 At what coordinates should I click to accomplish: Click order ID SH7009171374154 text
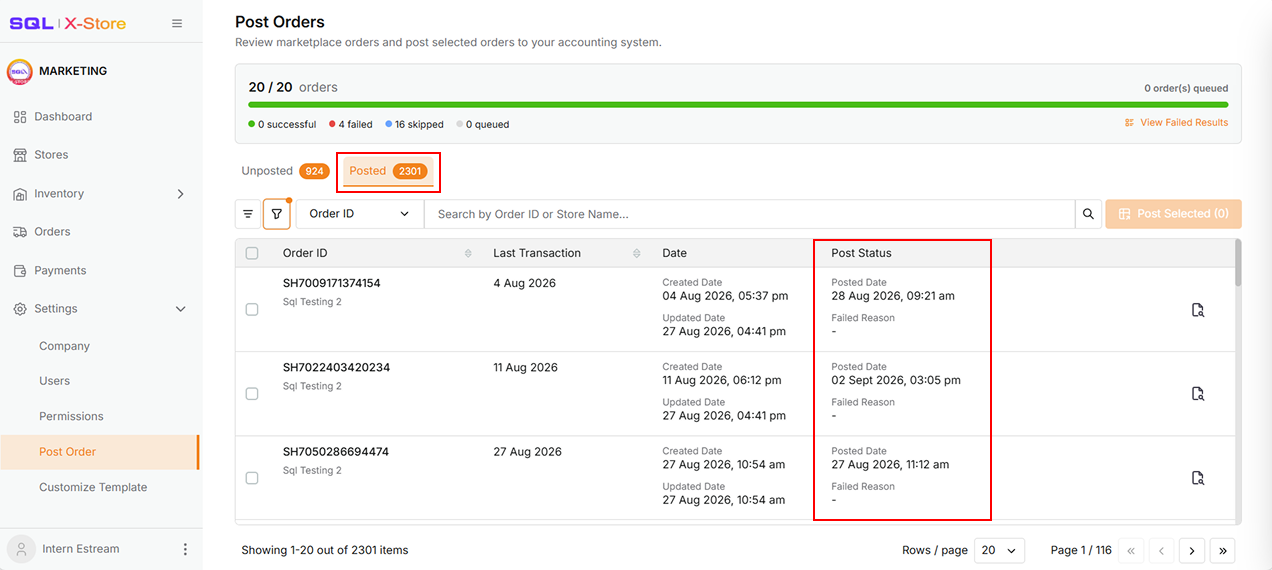[332, 283]
